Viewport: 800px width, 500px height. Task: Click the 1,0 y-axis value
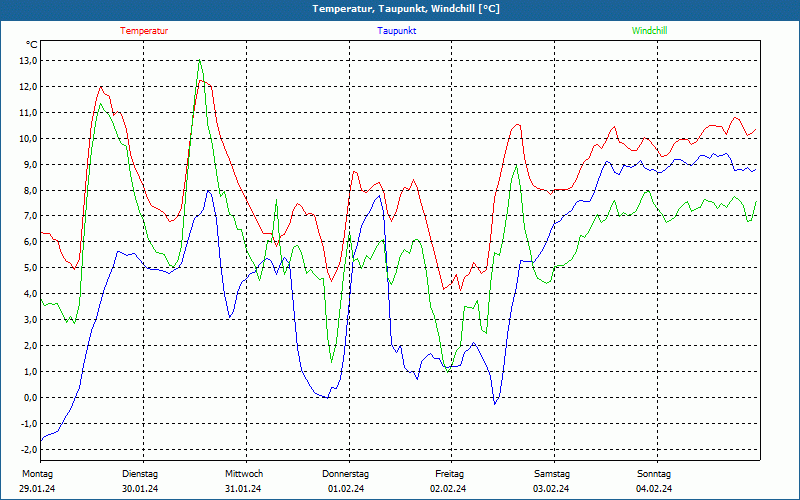[31, 372]
